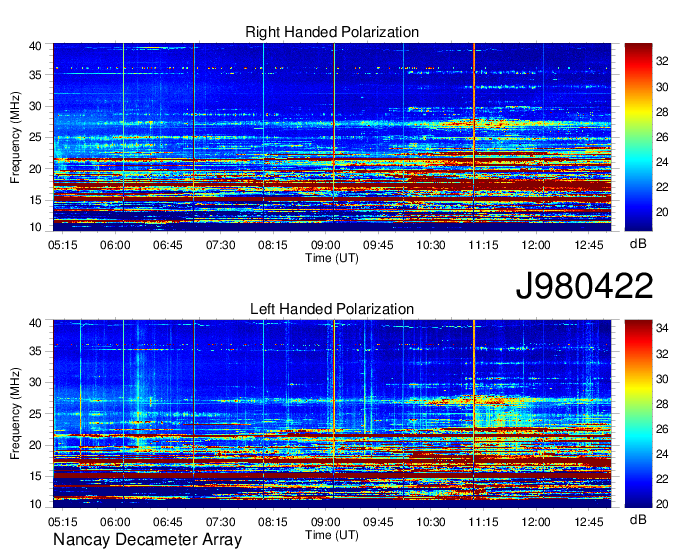The width and height of the screenshot is (680, 552).
Task: Click the '25' frequency tick of the top plot
Action: (x=35, y=138)
